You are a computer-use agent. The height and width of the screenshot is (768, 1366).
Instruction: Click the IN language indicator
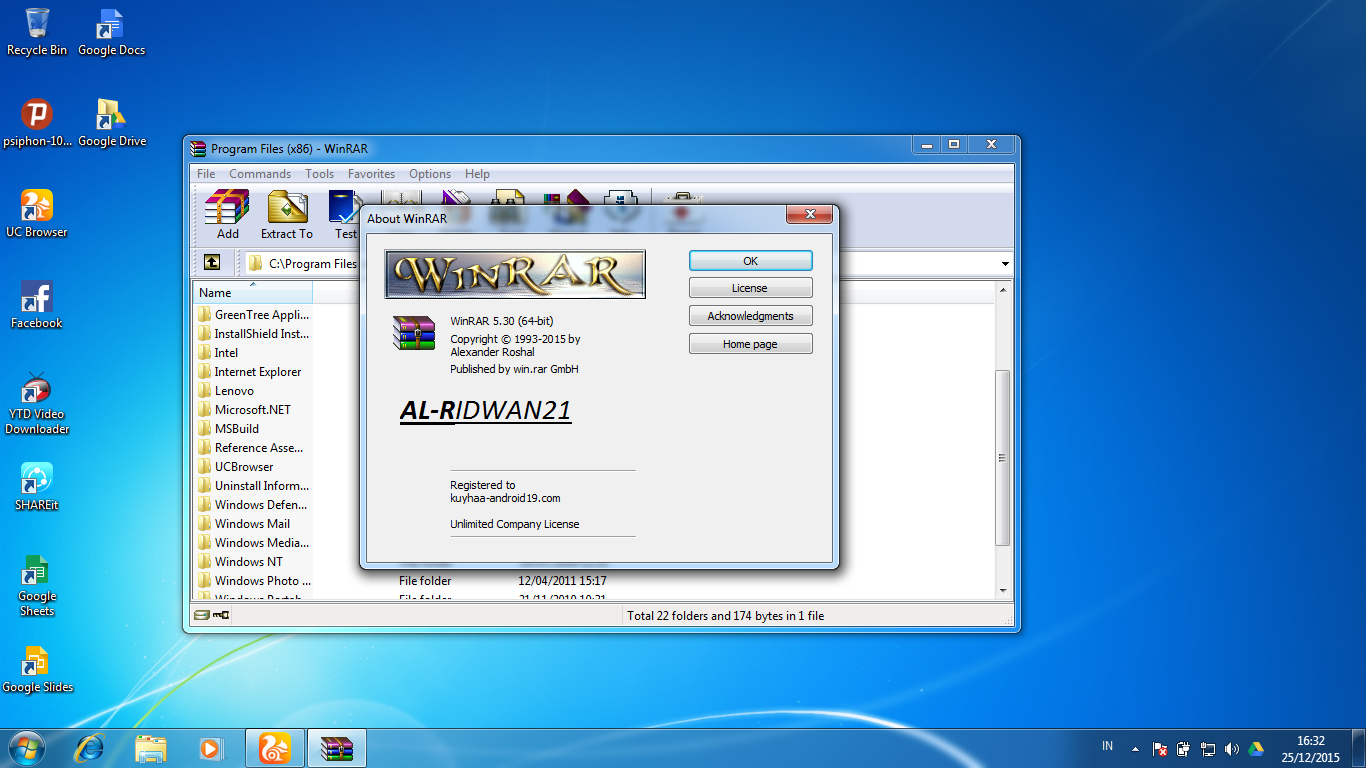coord(1107,746)
